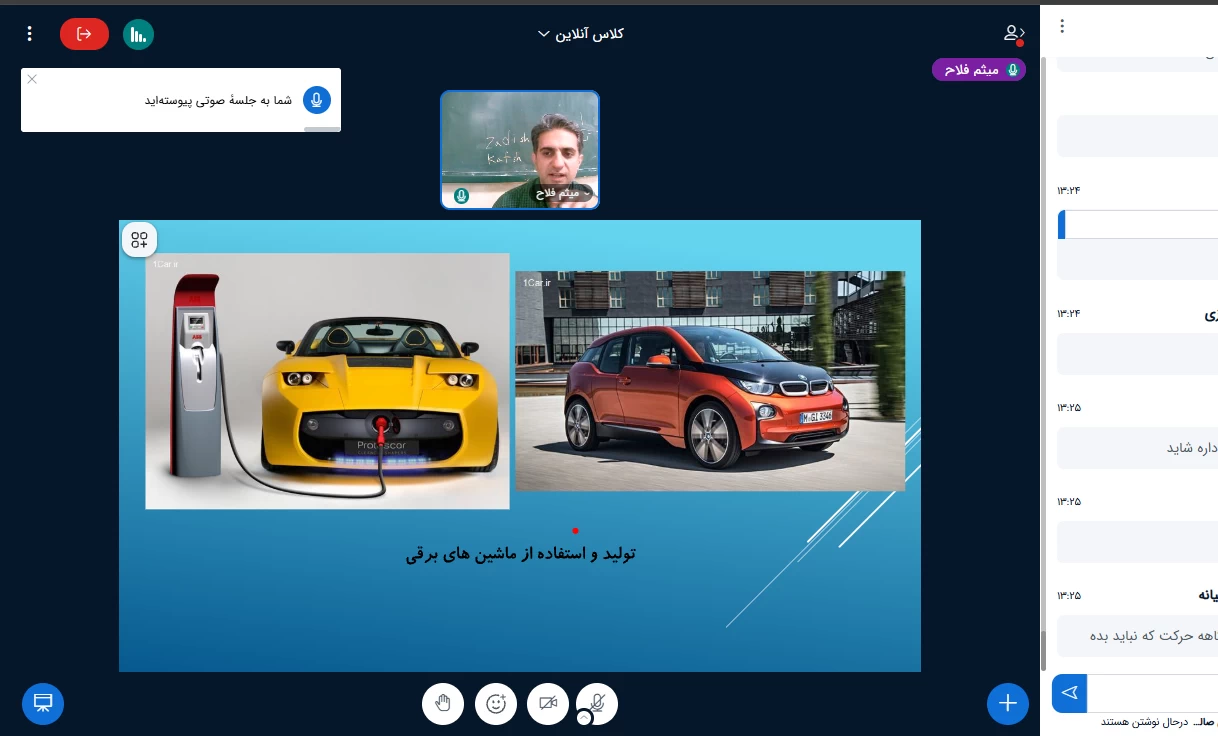The image size is (1218, 736).
Task: Click the presentation screen button at bottom left
Action: click(43, 703)
